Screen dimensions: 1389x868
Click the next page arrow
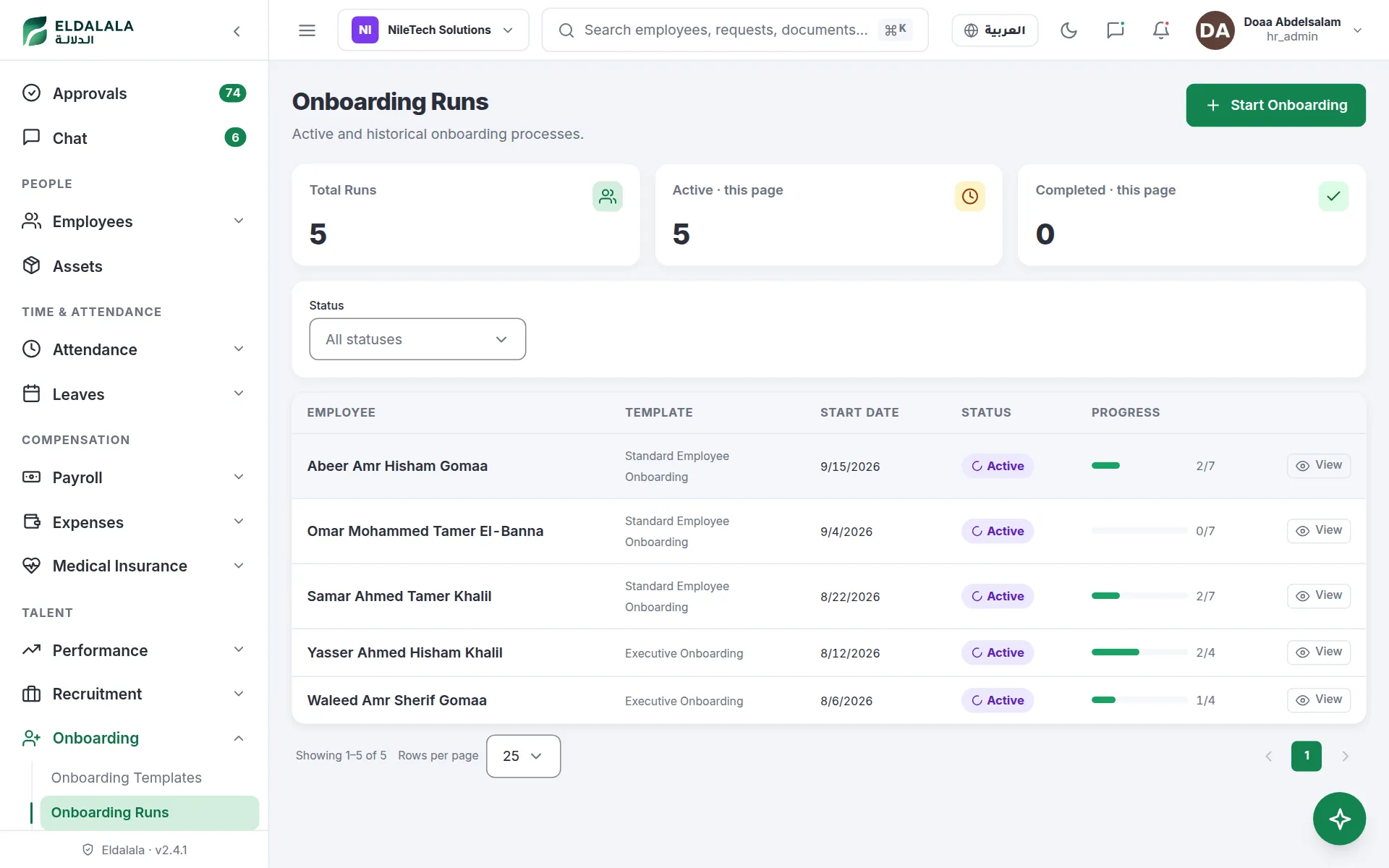click(1345, 756)
